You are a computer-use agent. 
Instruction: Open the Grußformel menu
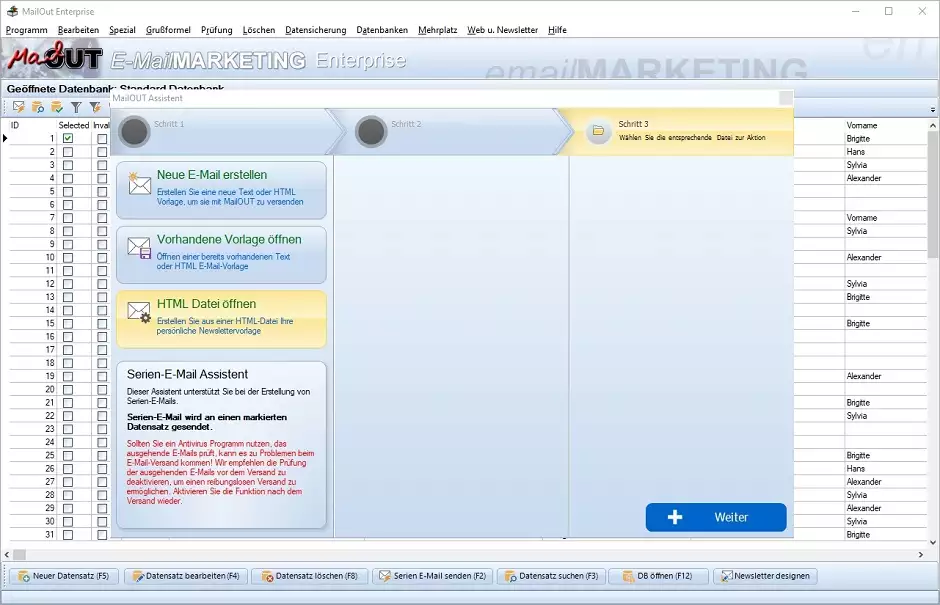168,30
